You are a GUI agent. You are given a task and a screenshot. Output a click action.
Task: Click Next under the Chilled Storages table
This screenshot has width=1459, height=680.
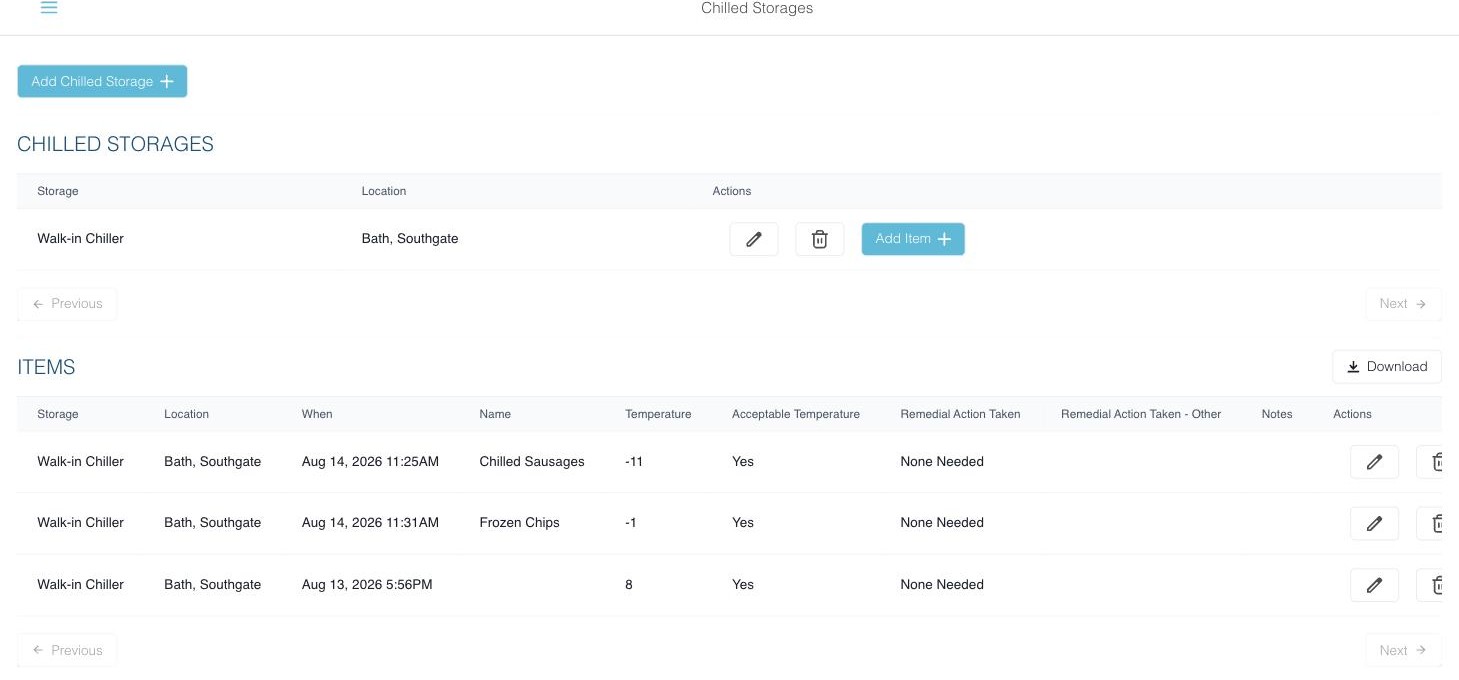point(1403,304)
